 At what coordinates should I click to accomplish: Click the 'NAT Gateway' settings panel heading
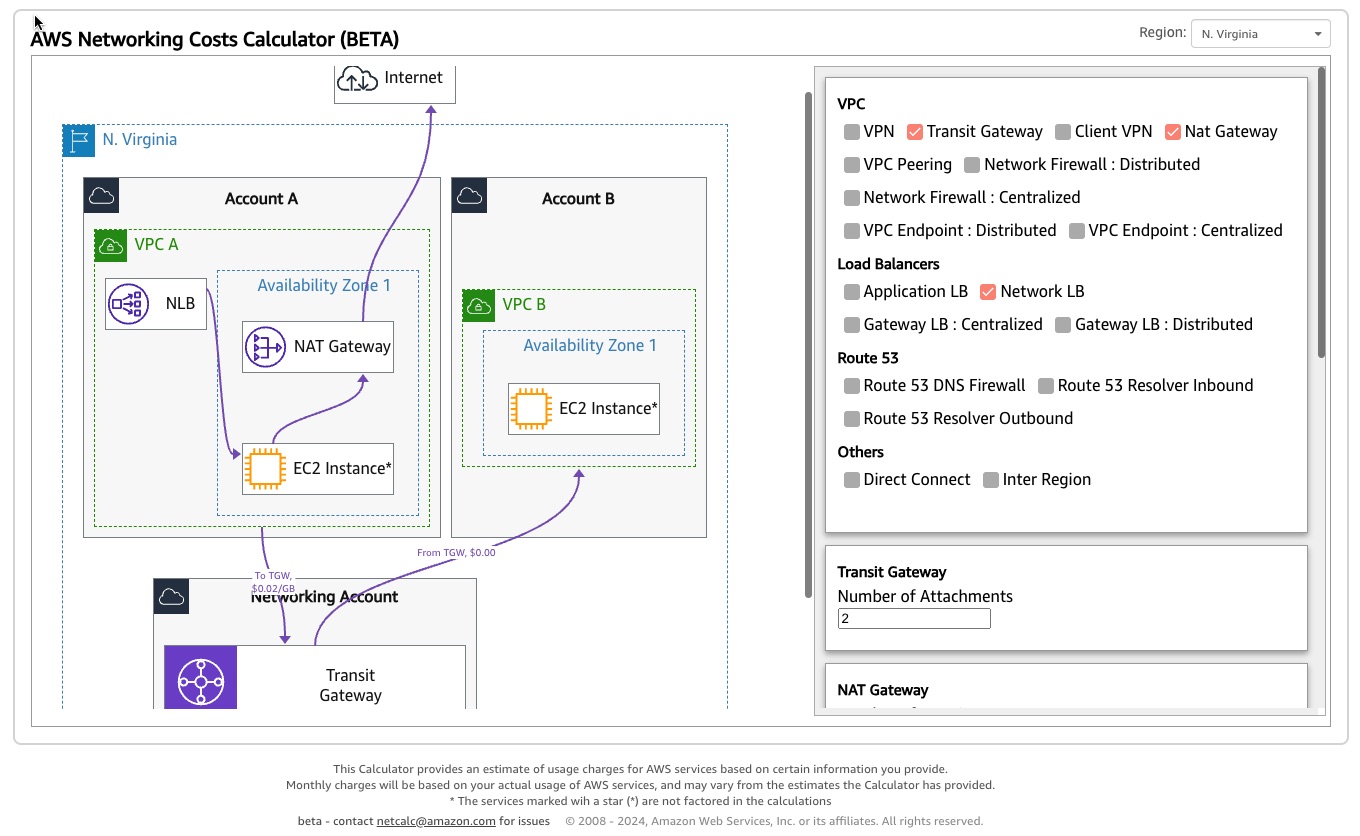[x=883, y=691]
